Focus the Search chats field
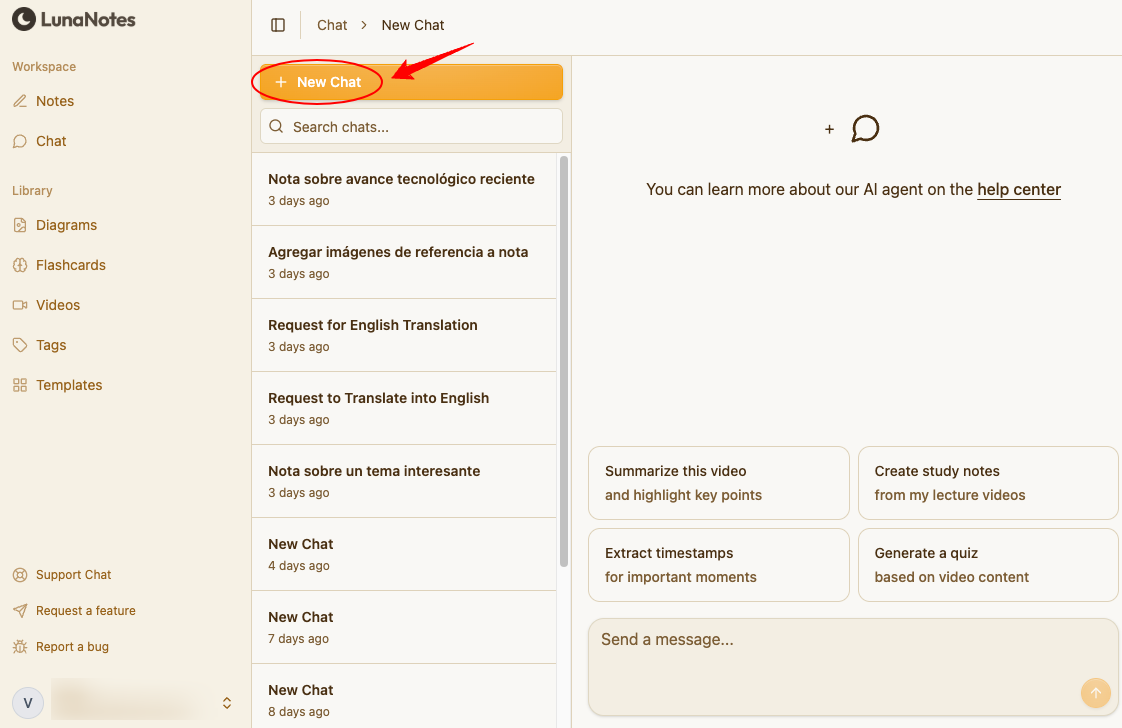The image size is (1122, 728). [x=411, y=127]
